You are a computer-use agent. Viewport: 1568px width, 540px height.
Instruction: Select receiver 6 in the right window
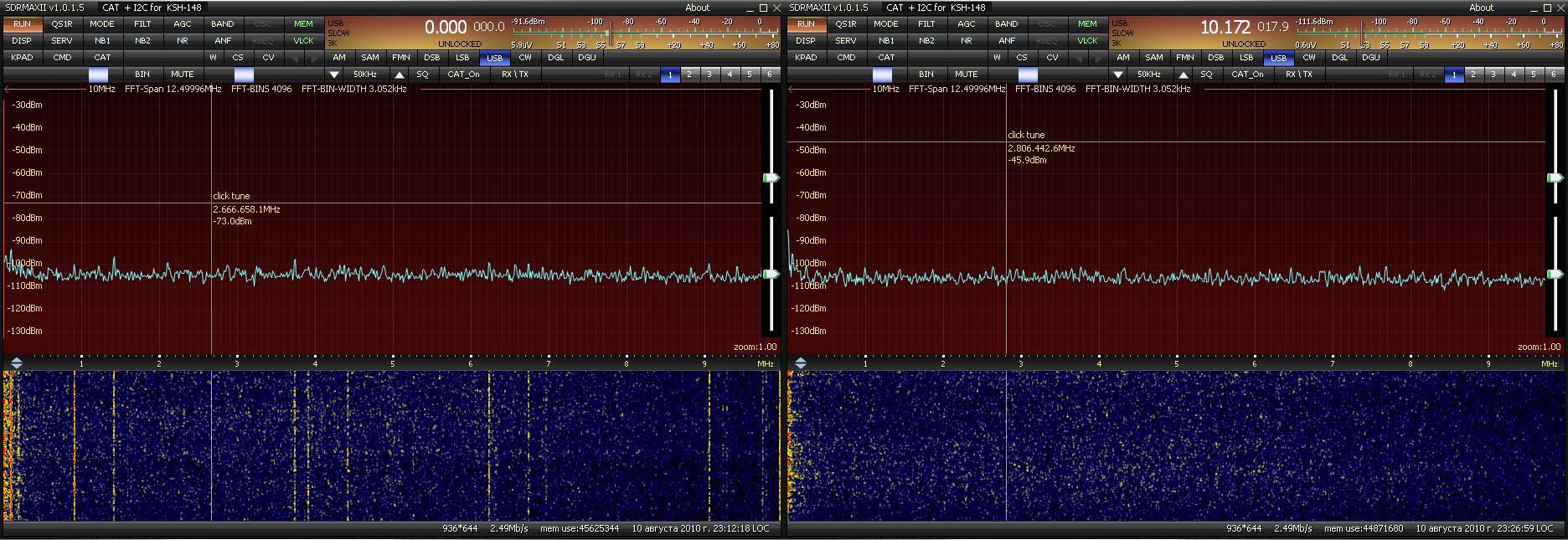(1553, 75)
